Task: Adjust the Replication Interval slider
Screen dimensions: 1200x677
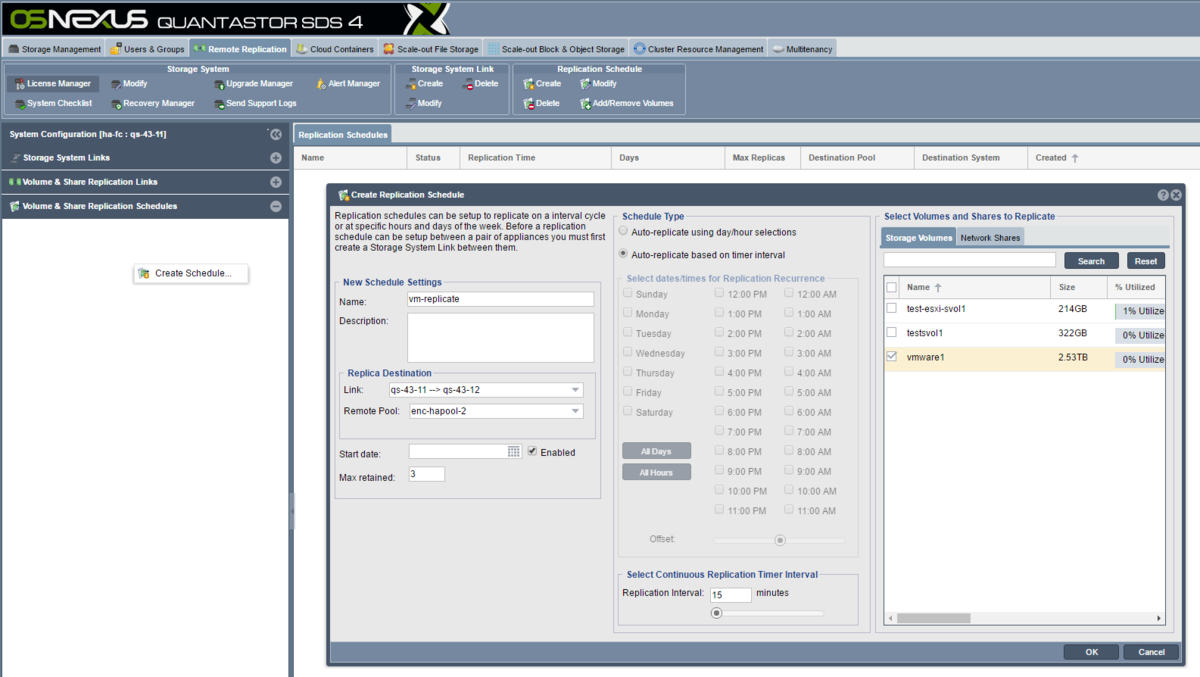Action: 716,613
